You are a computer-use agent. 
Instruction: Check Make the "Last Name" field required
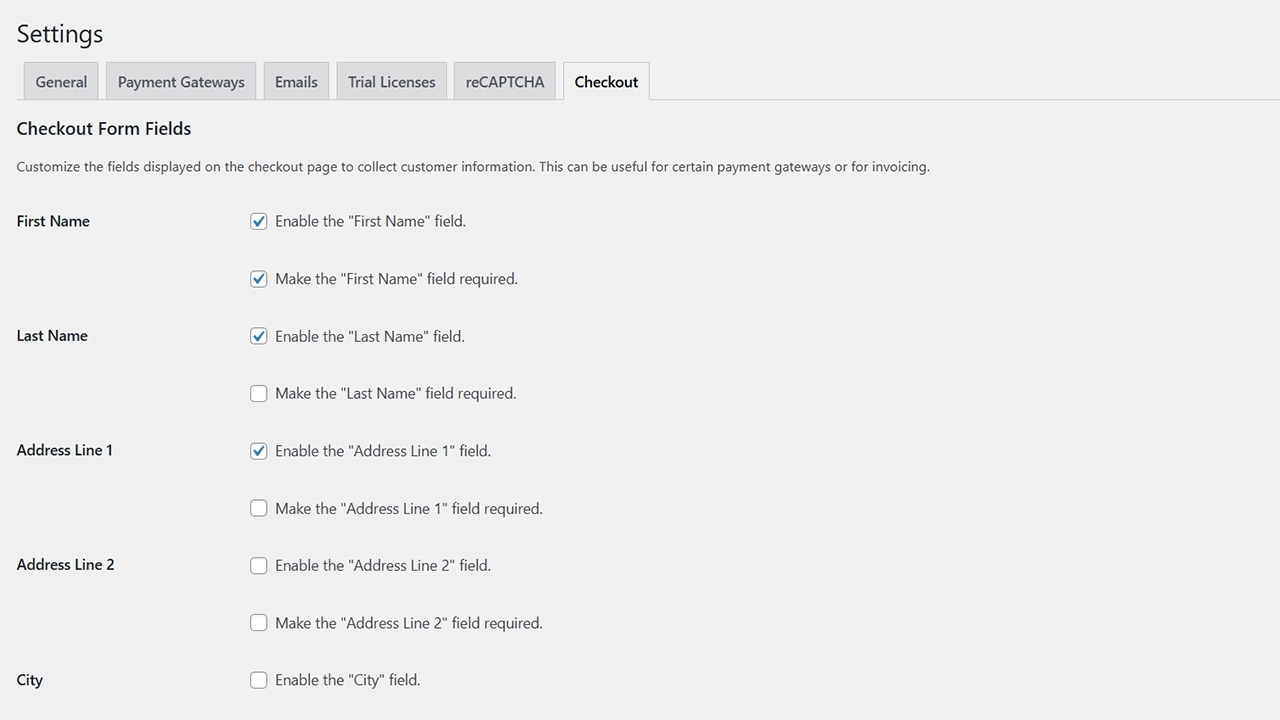tap(259, 394)
